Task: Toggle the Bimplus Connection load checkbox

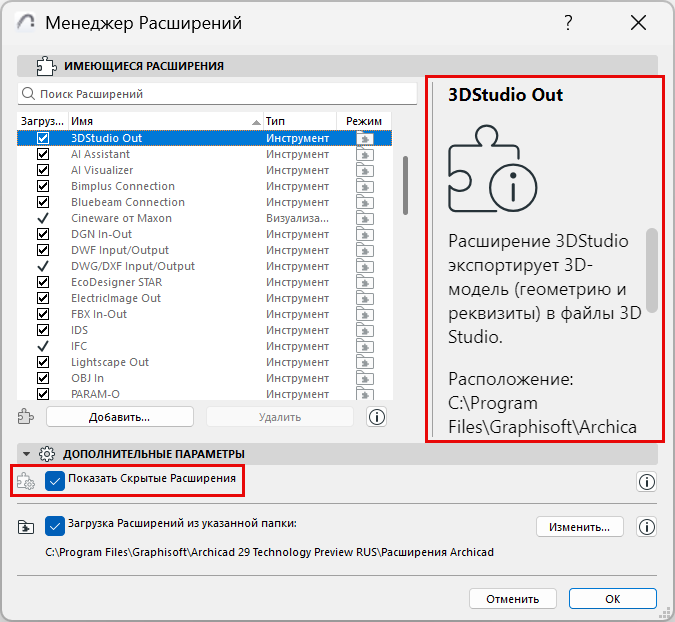Action: click(43, 186)
